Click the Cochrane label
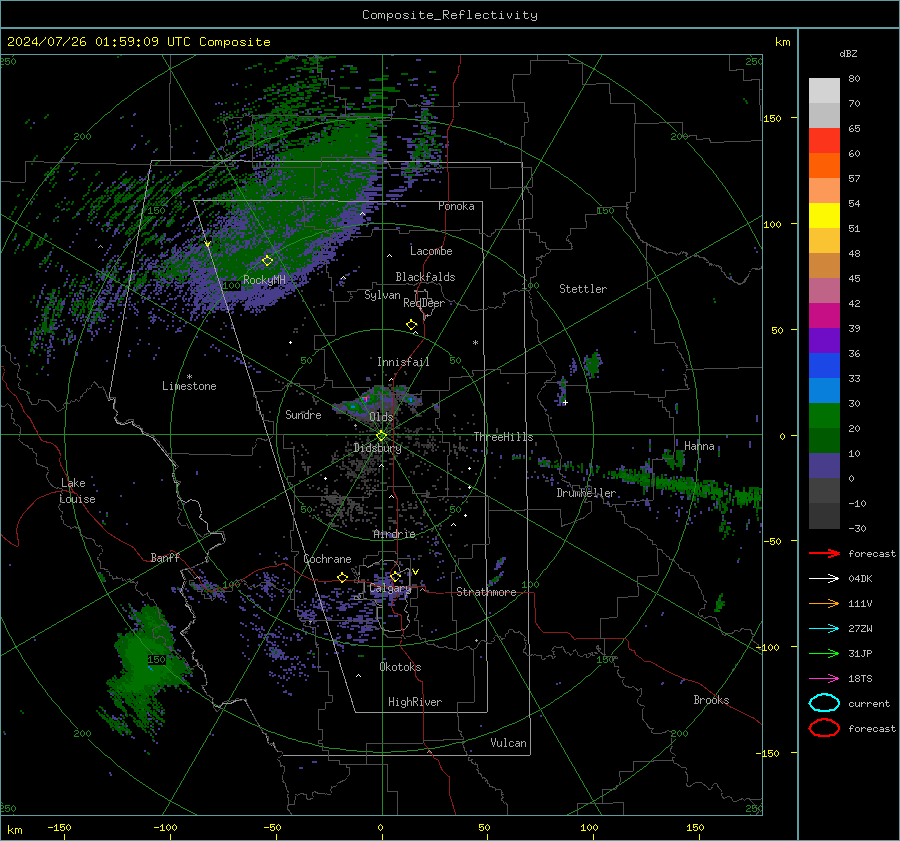 click(x=327, y=559)
